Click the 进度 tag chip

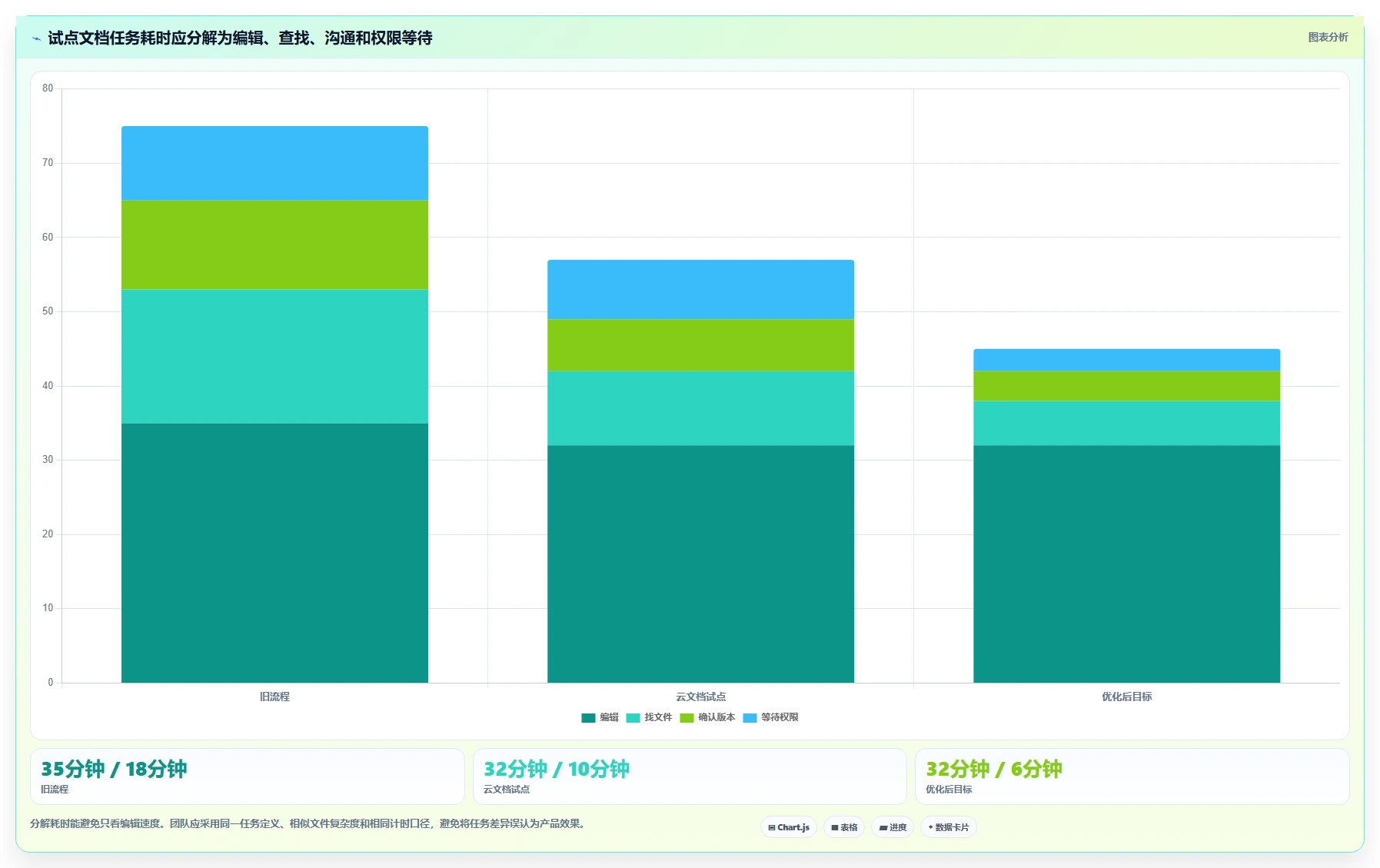click(x=893, y=827)
